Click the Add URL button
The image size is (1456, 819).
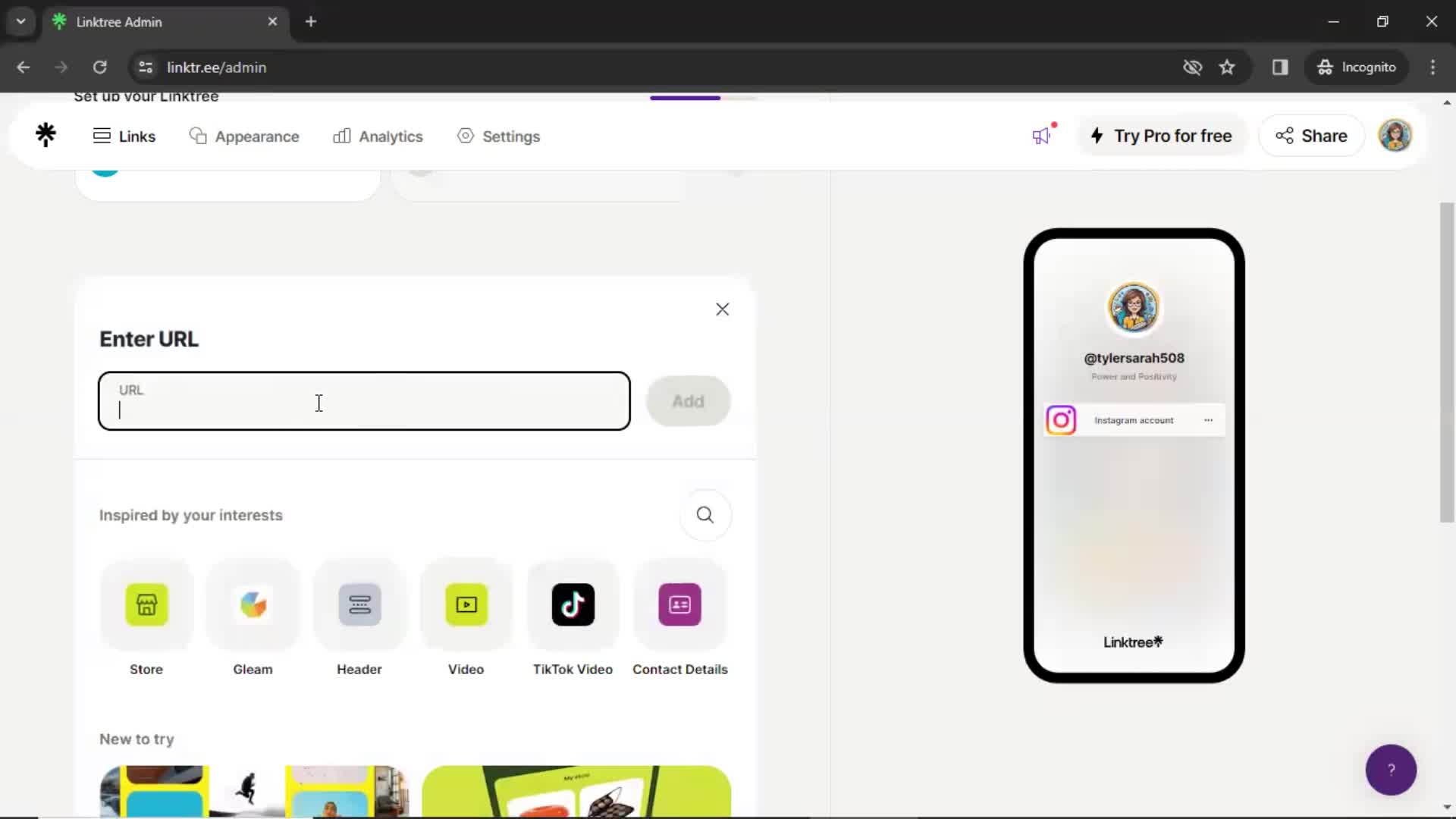click(x=688, y=400)
